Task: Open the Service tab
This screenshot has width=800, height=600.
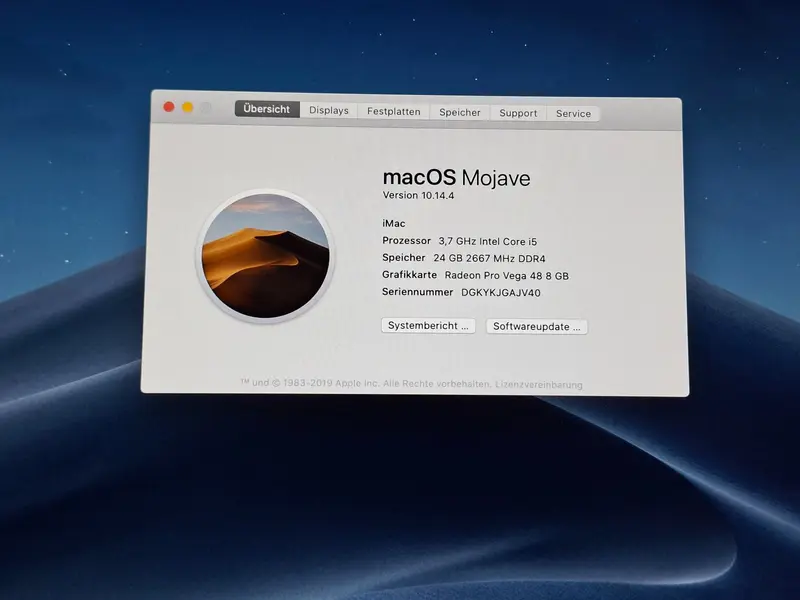Action: (x=573, y=114)
